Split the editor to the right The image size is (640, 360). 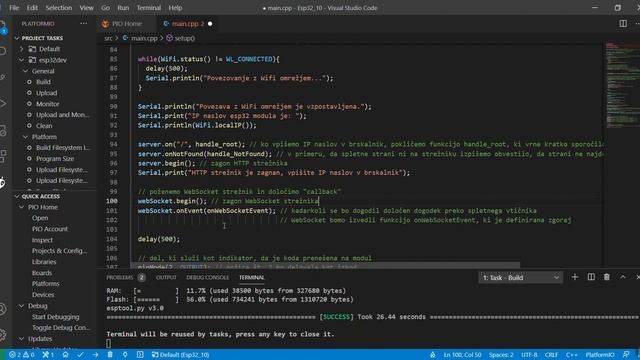[623, 24]
